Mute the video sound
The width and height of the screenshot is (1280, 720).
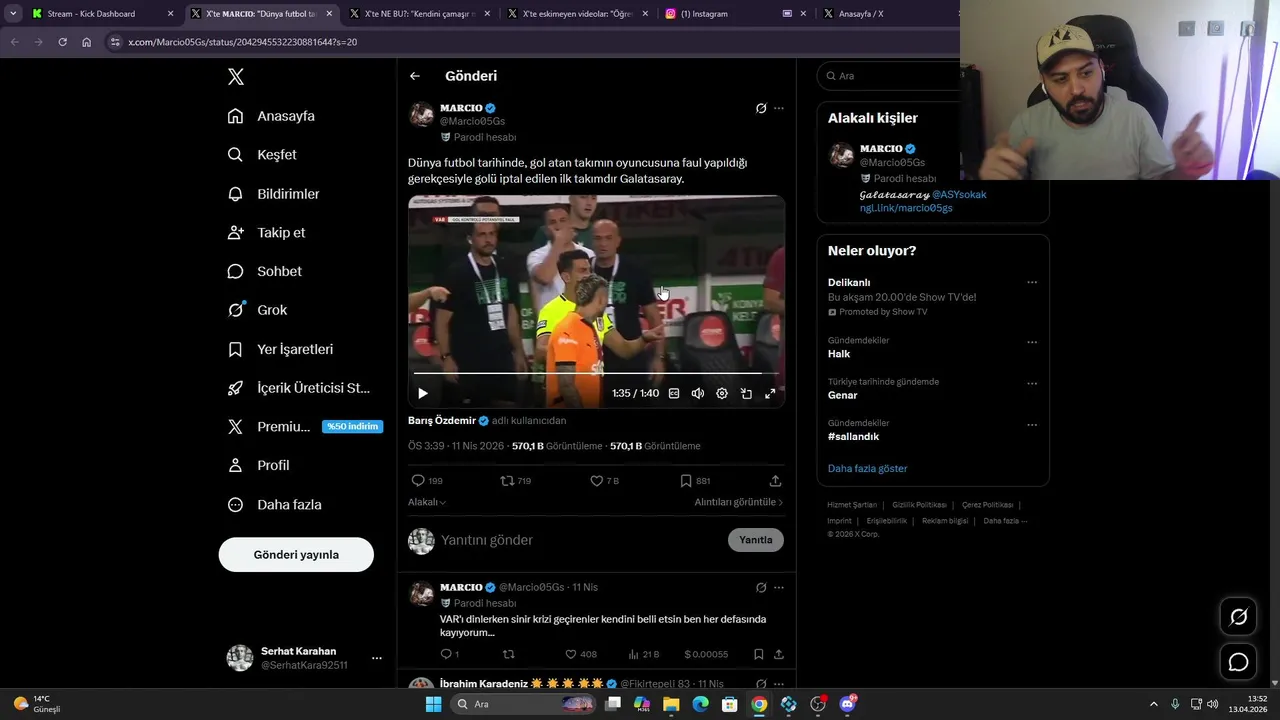click(x=698, y=394)
